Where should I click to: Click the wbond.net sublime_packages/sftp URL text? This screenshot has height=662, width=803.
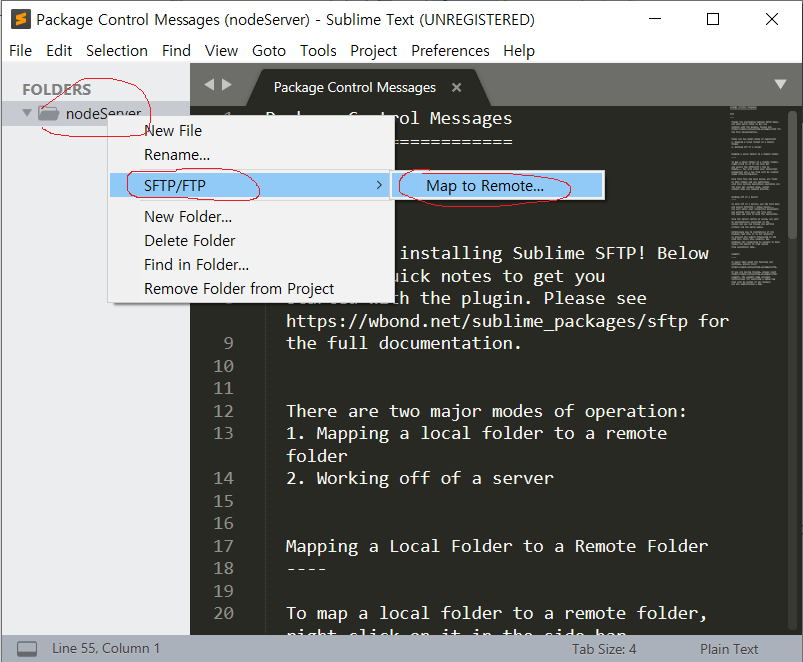487,321
